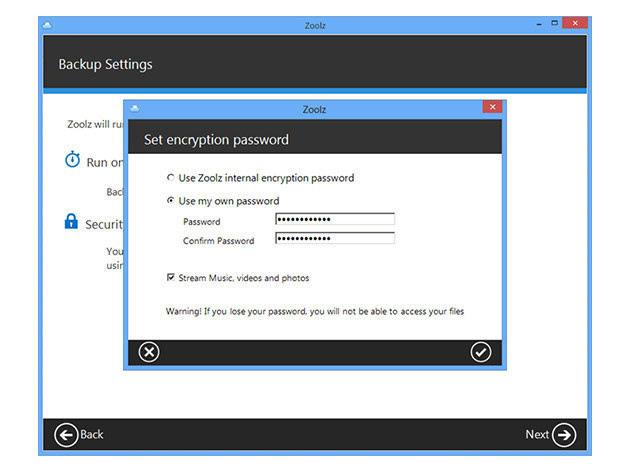Click the lost password warning text

coord(314,311)
